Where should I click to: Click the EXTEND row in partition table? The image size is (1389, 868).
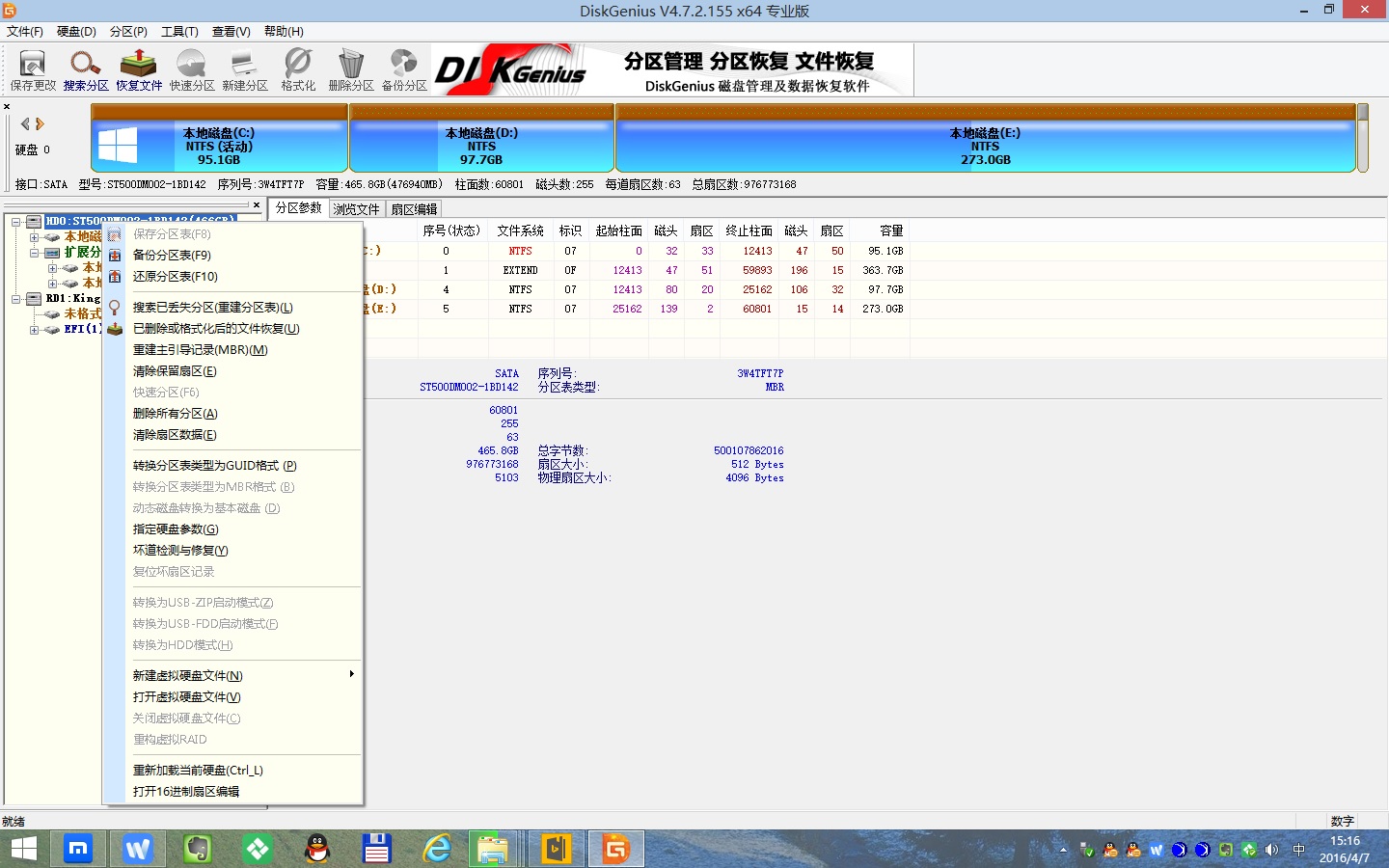click(637, 270)
